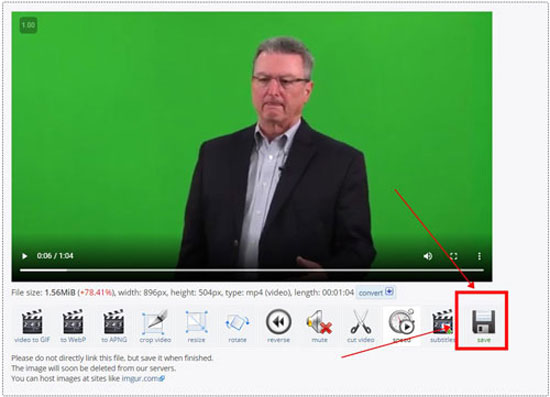
Task: Enter fullscreen mode in video player
Action: click(x=454, y=256)
